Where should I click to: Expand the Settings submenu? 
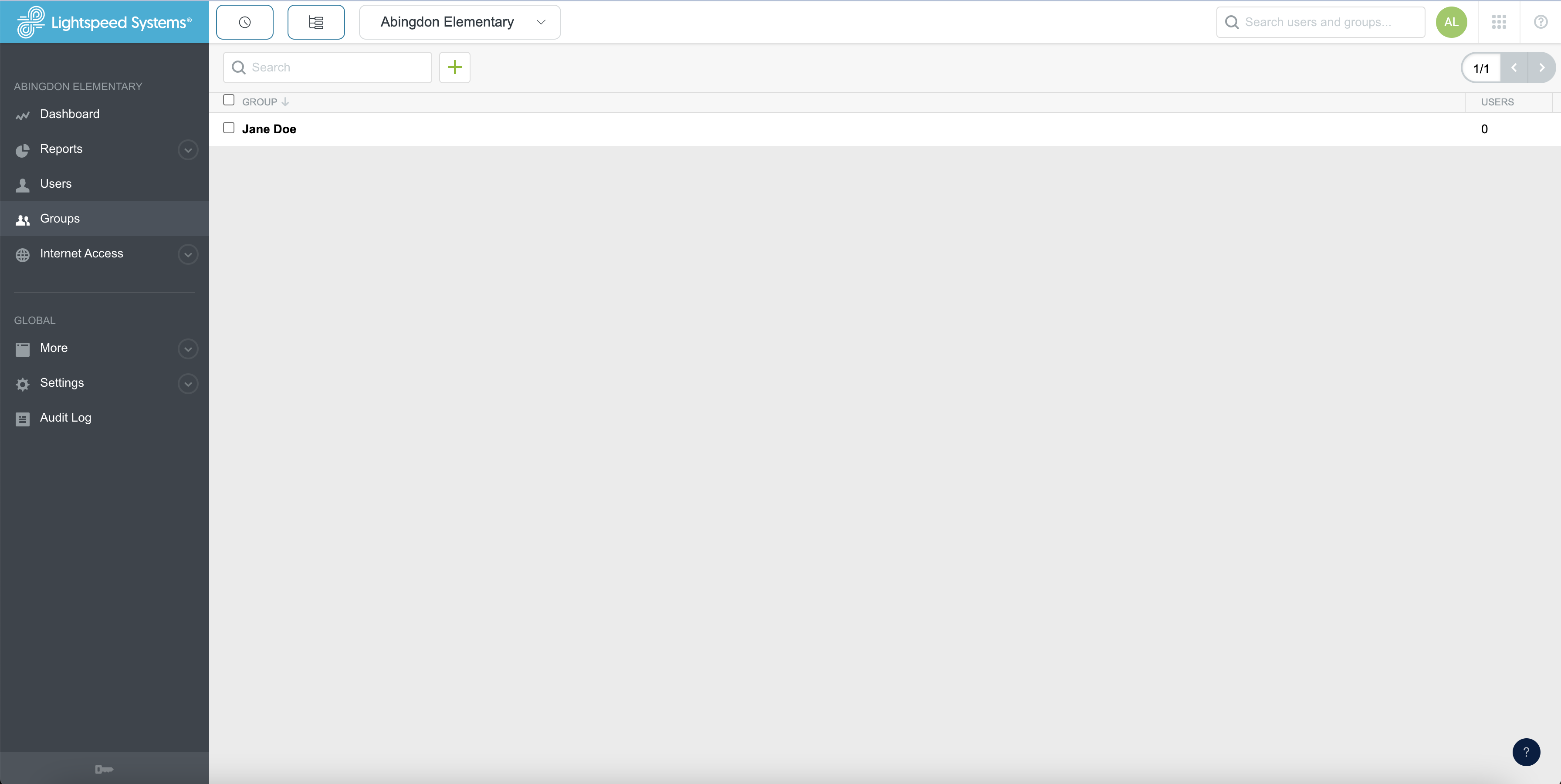point(187,384)
